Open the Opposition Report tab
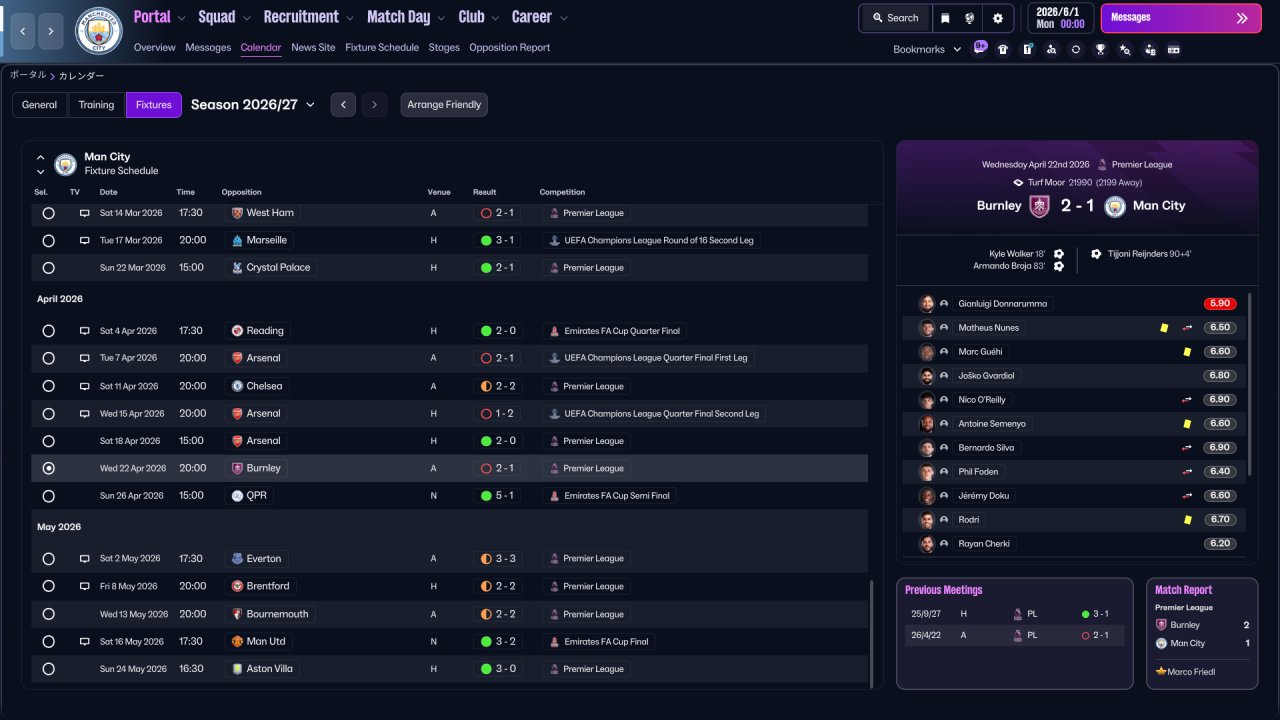The width and height of the screenshot is (1280, 720). tap(509, 48)
